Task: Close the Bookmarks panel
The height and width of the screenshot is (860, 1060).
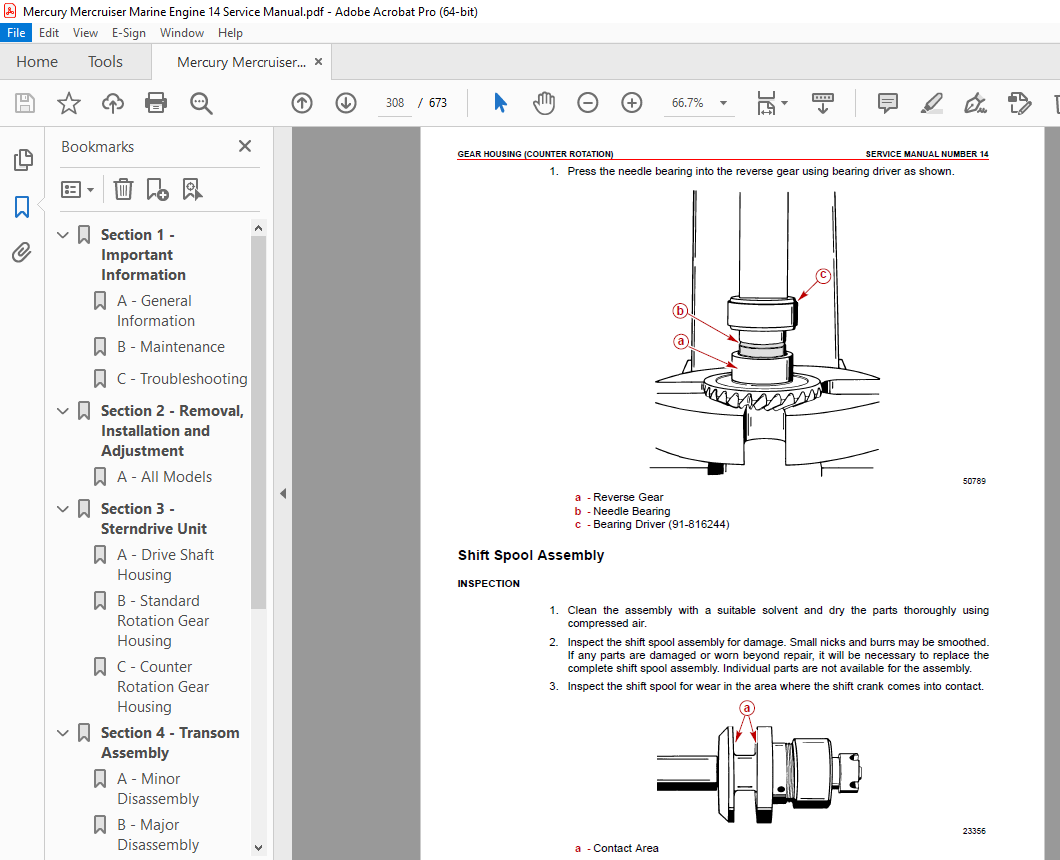Action: coord(245,146)
